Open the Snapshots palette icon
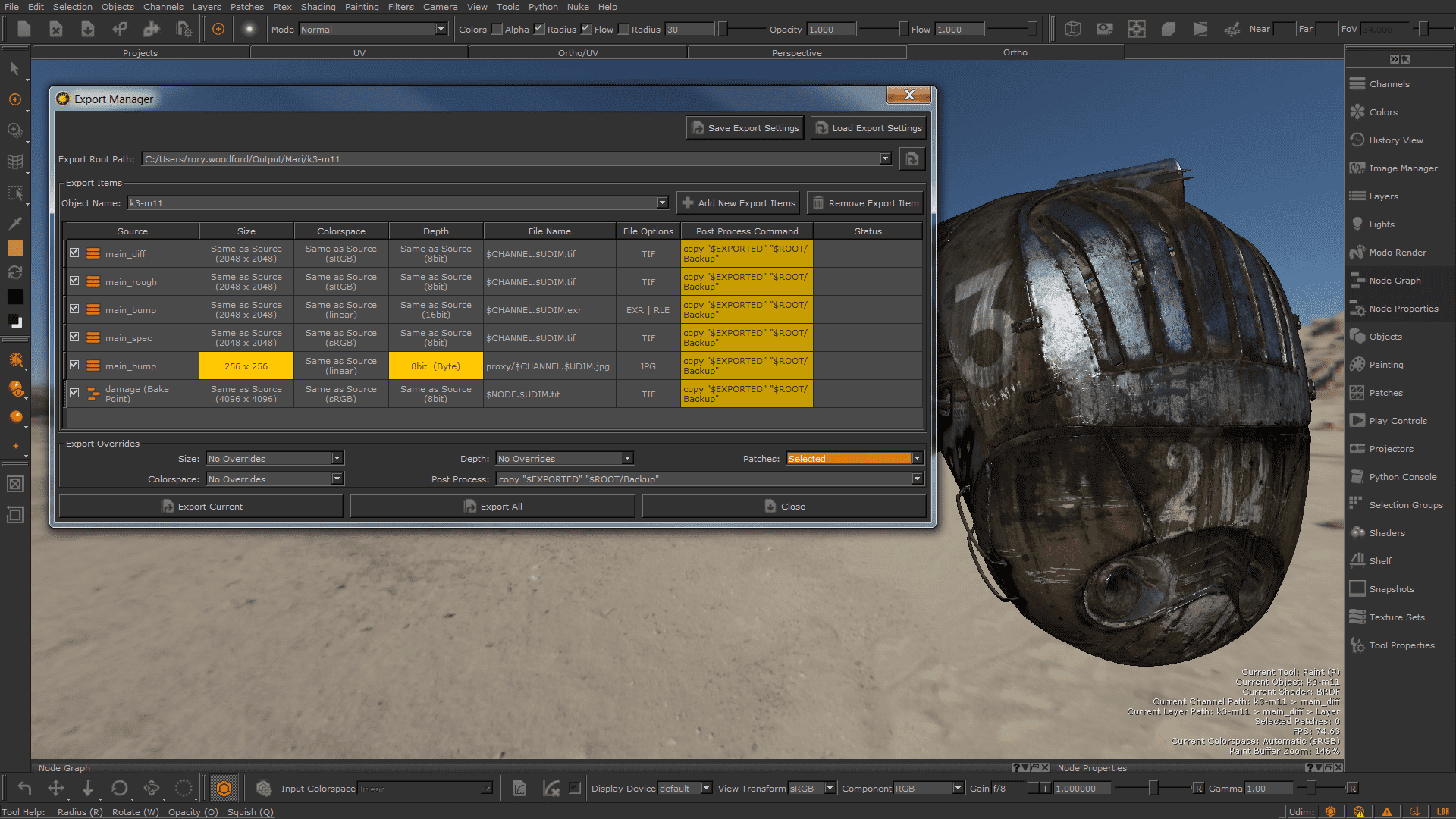This screenshot has height=819, width=1456. pyautogui.click(x=1357, y=589)
